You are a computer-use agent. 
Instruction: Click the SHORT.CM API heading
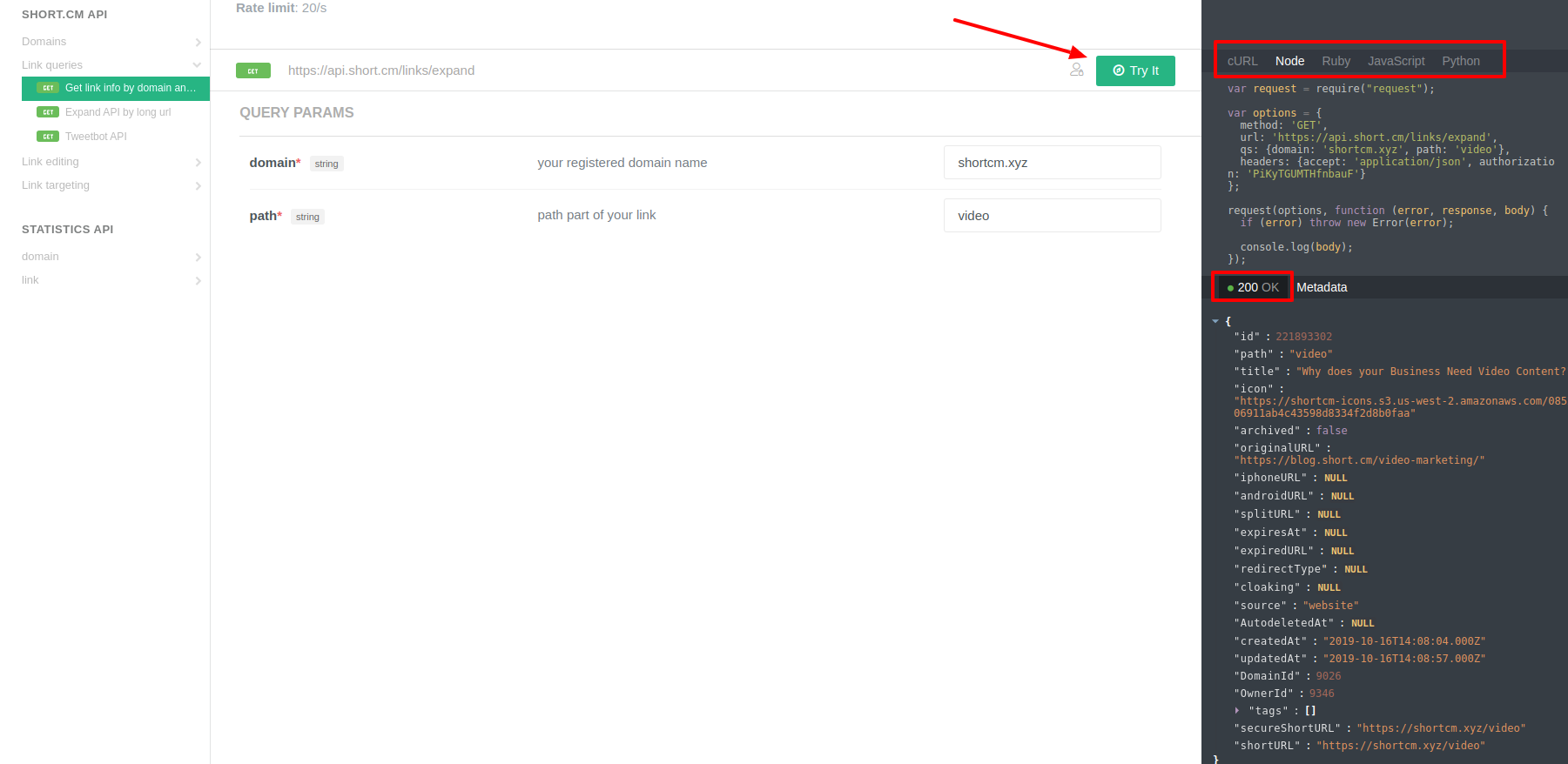(x=64, y=15)
